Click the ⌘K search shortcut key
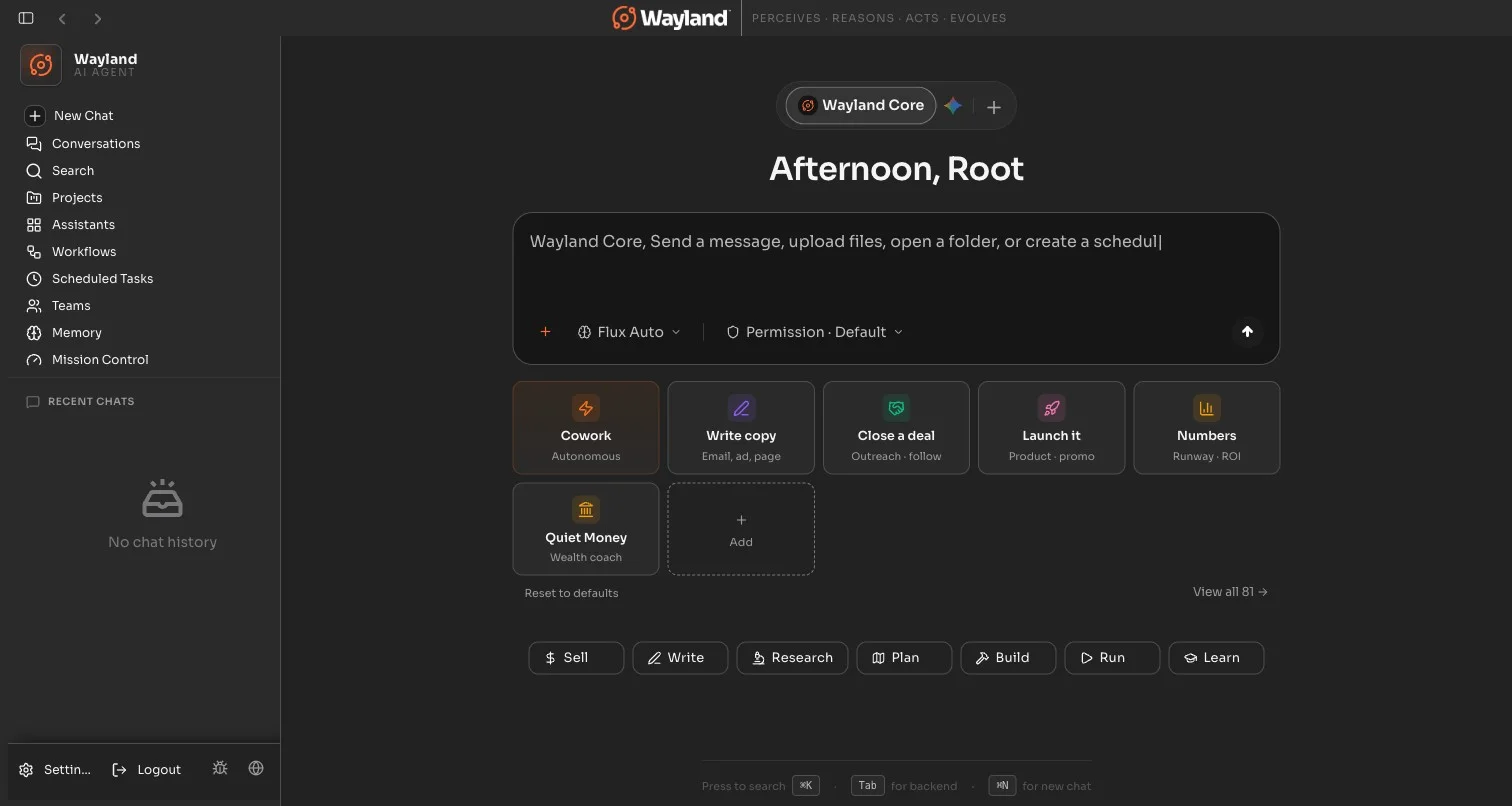The width and height of the screenshot is (1512, 806). [806, 786]
